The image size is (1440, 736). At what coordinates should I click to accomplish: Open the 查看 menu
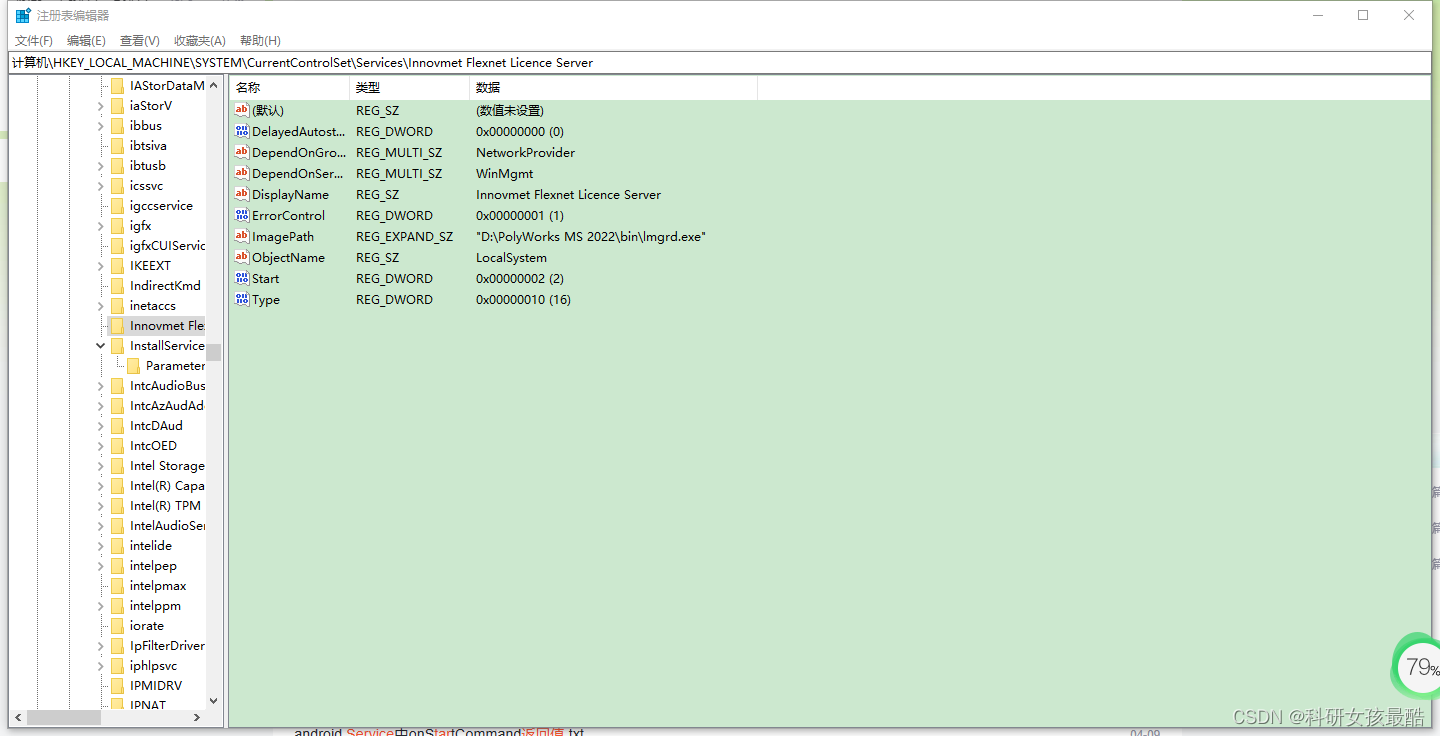click(x=138, y=40)
